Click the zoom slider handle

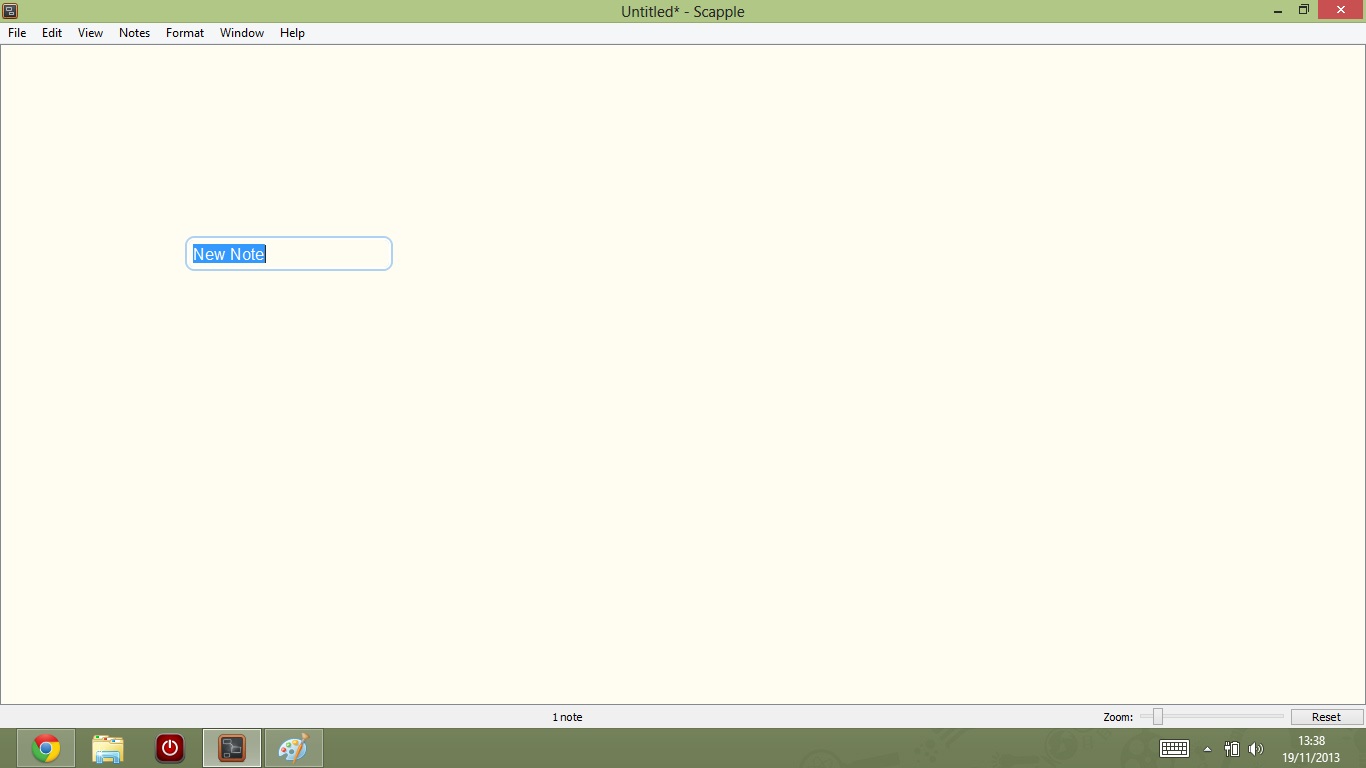tap(1158, 716)
